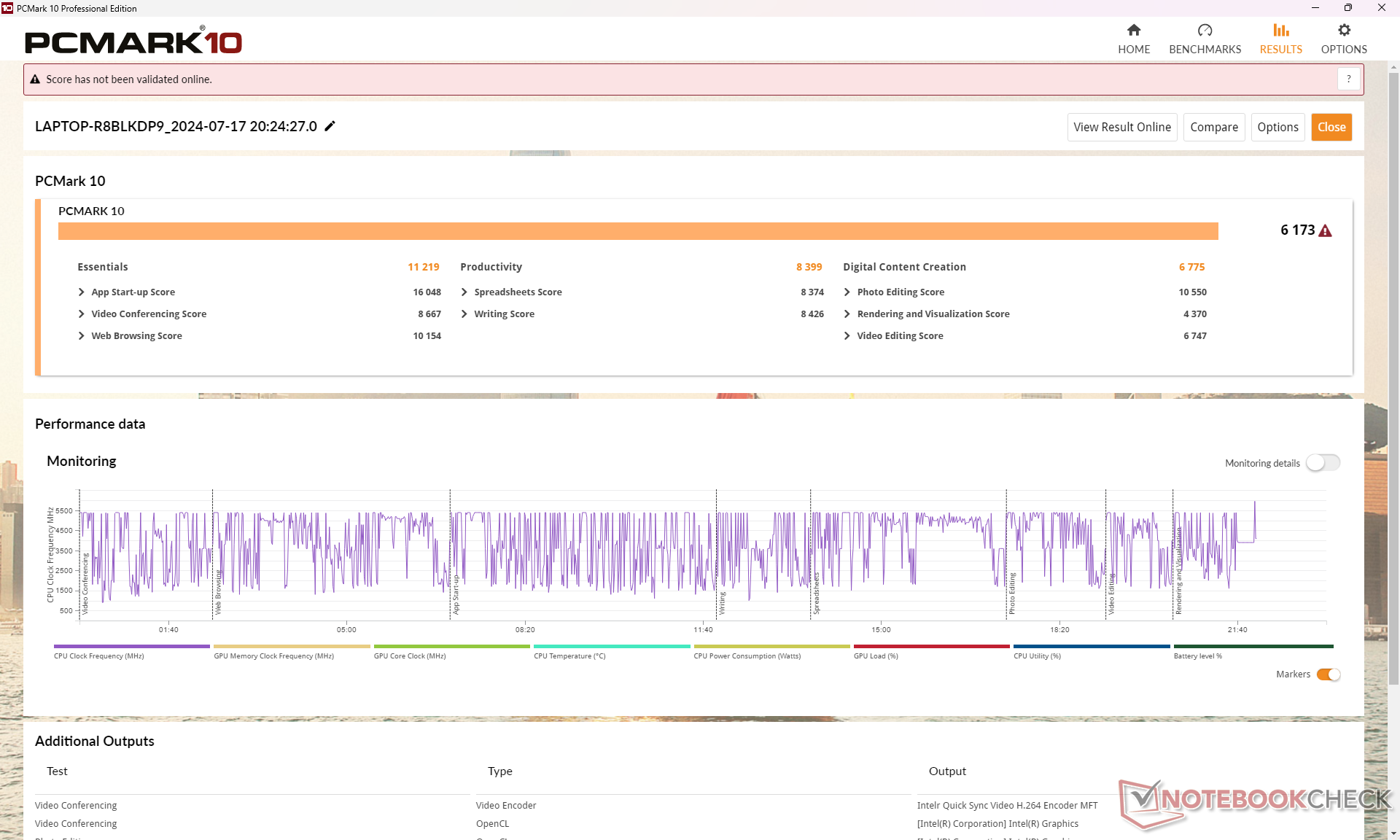Click the pencil icon to rename the result

pyautogui.click(x=330, y=126)
